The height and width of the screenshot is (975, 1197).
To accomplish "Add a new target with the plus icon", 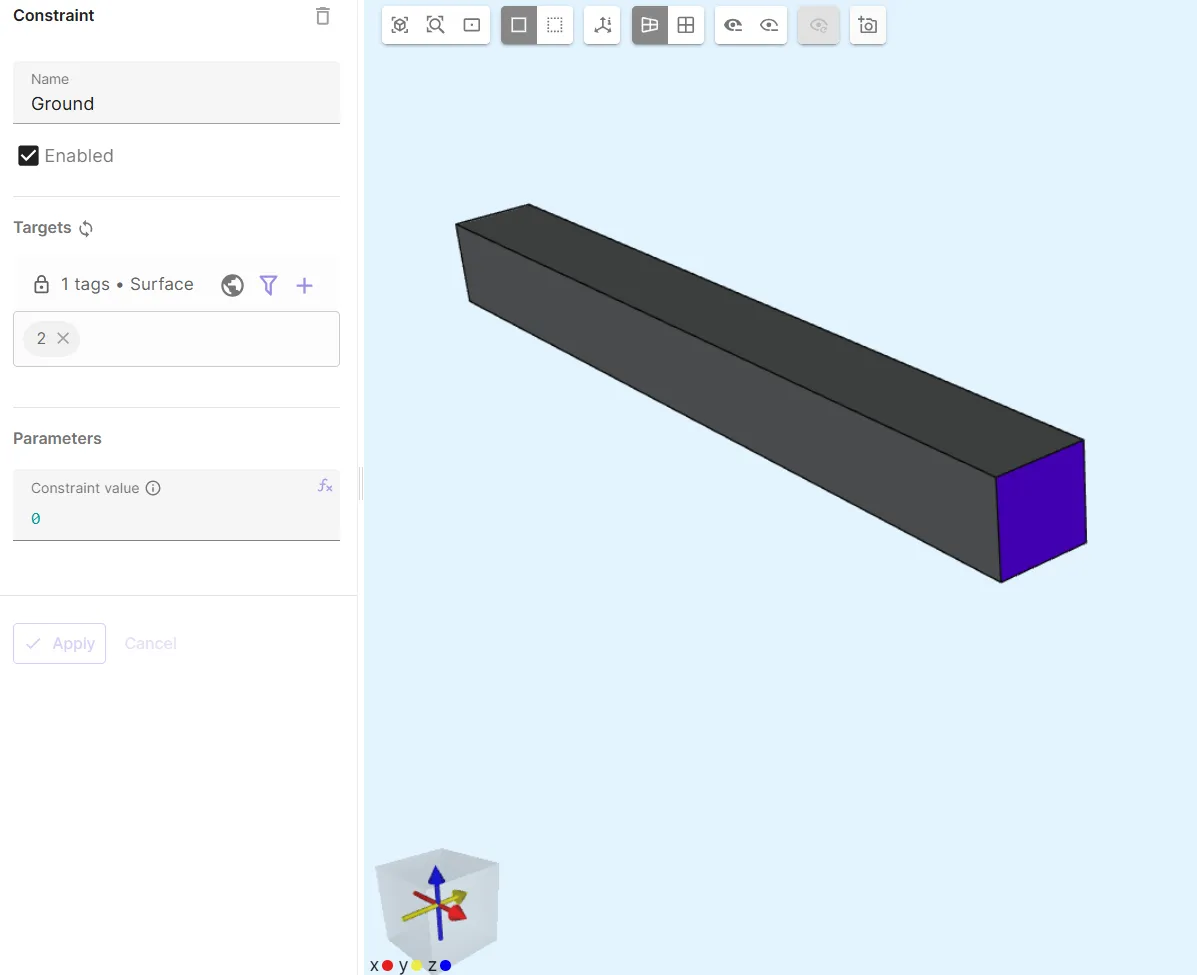I will (305, 286).
